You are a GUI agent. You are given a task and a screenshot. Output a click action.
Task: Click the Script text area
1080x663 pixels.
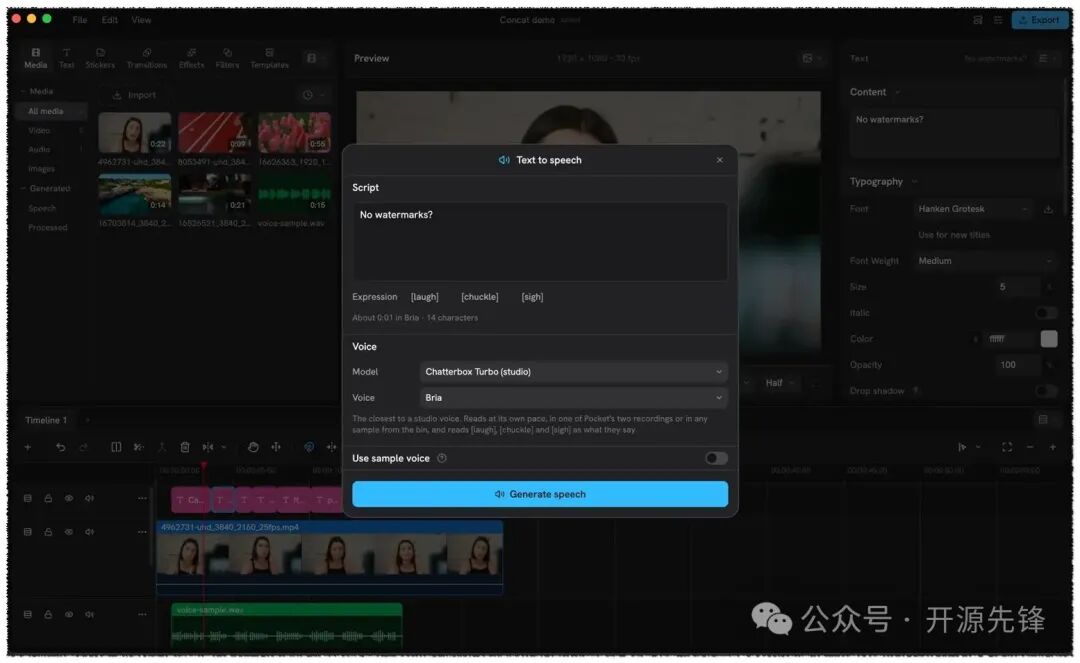[x=540, y=242]
